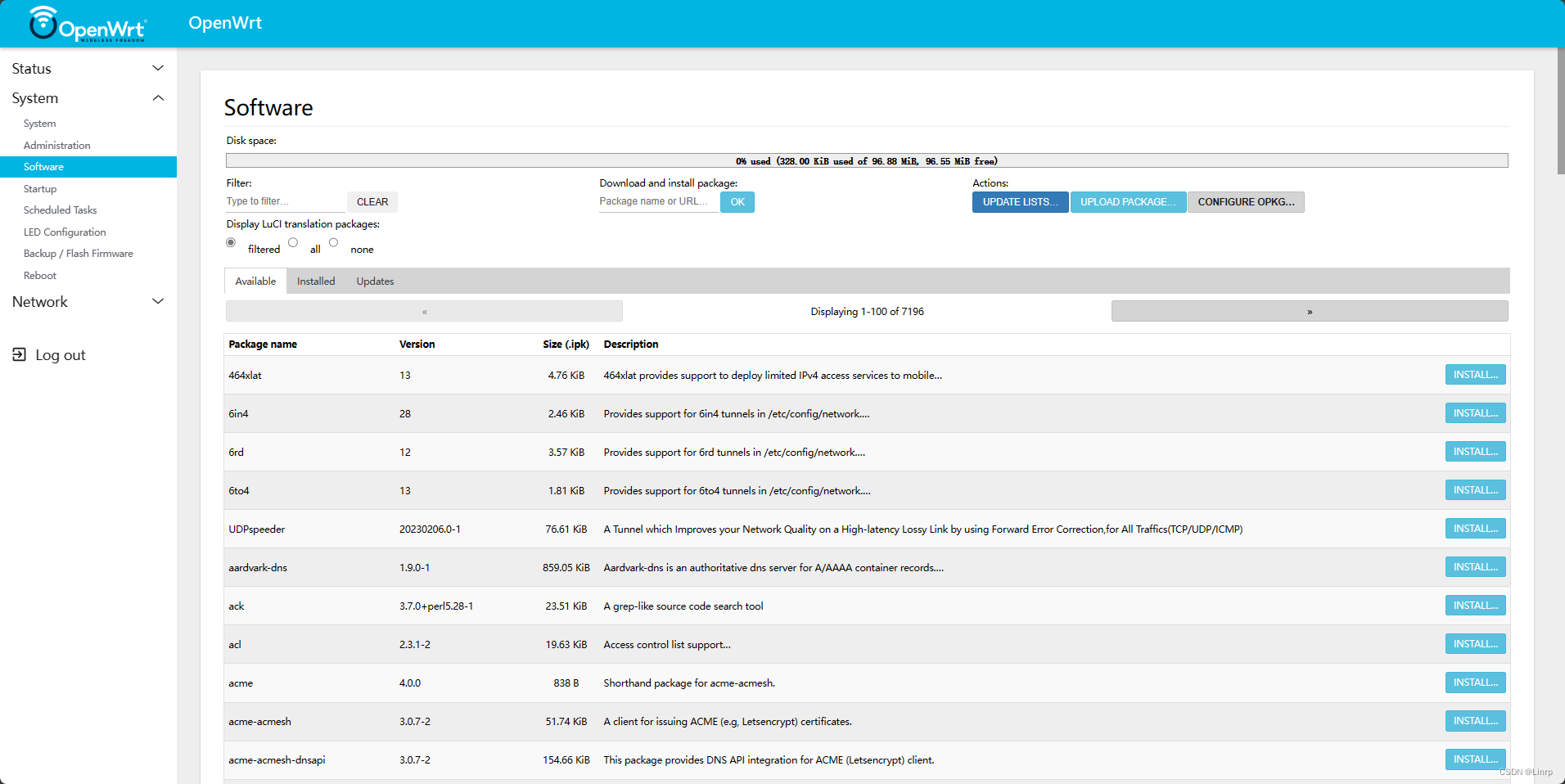Collapse the System menu chevron
This screenshot has height=784, width=1565.
coord(159,98)
